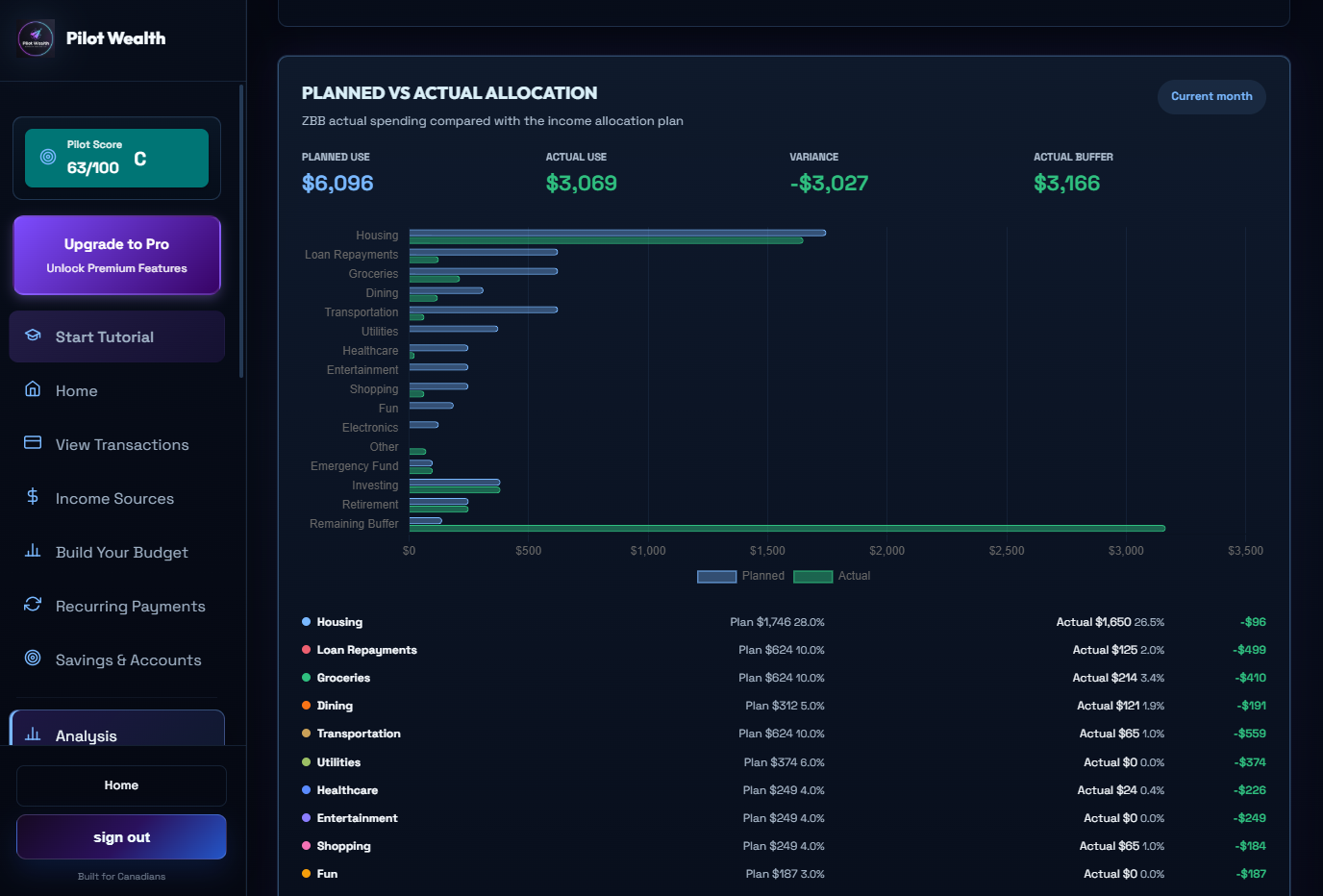Viewport: 1323px width, 896px height.
Task: Click the Start Tutorial graduation cap icon
Action: [33, 336]
